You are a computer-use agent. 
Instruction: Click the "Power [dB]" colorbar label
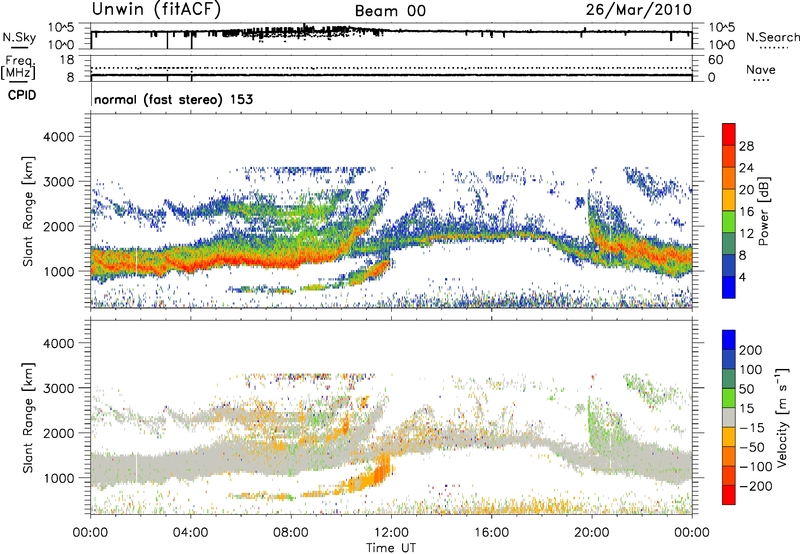click(x=763, y=211)
